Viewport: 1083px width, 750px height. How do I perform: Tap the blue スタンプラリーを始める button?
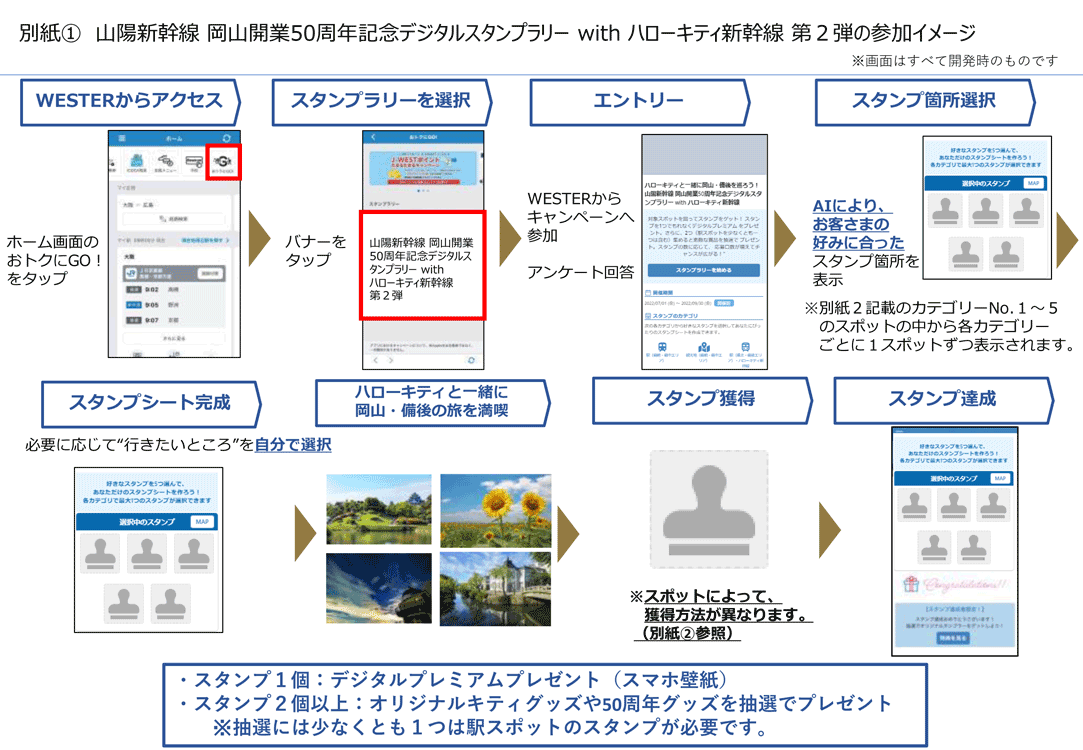pyautogui.click(x=703, y=270)
